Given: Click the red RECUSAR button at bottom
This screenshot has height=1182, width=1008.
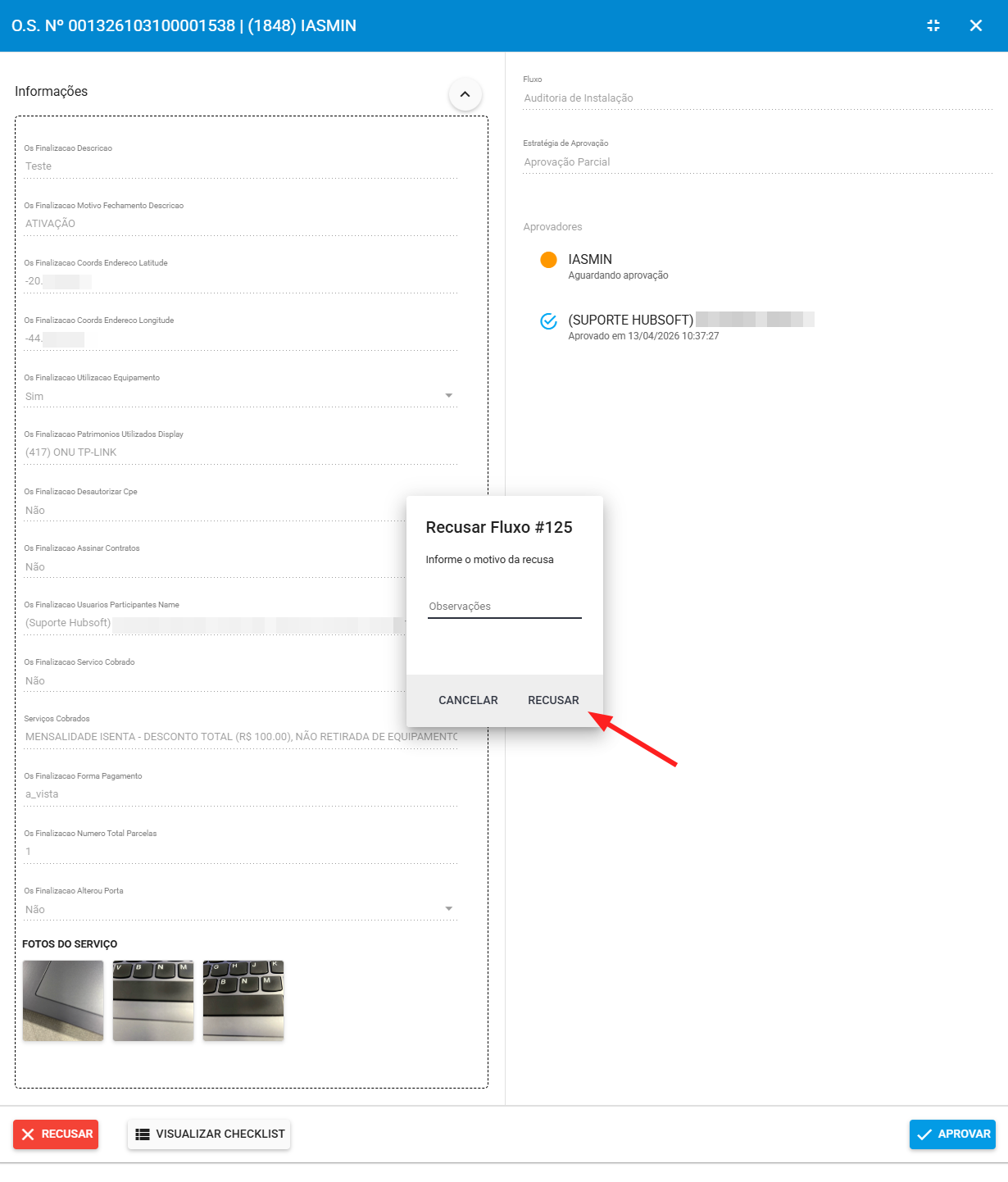Looking at the screenshot, I should click(56, 1134).
